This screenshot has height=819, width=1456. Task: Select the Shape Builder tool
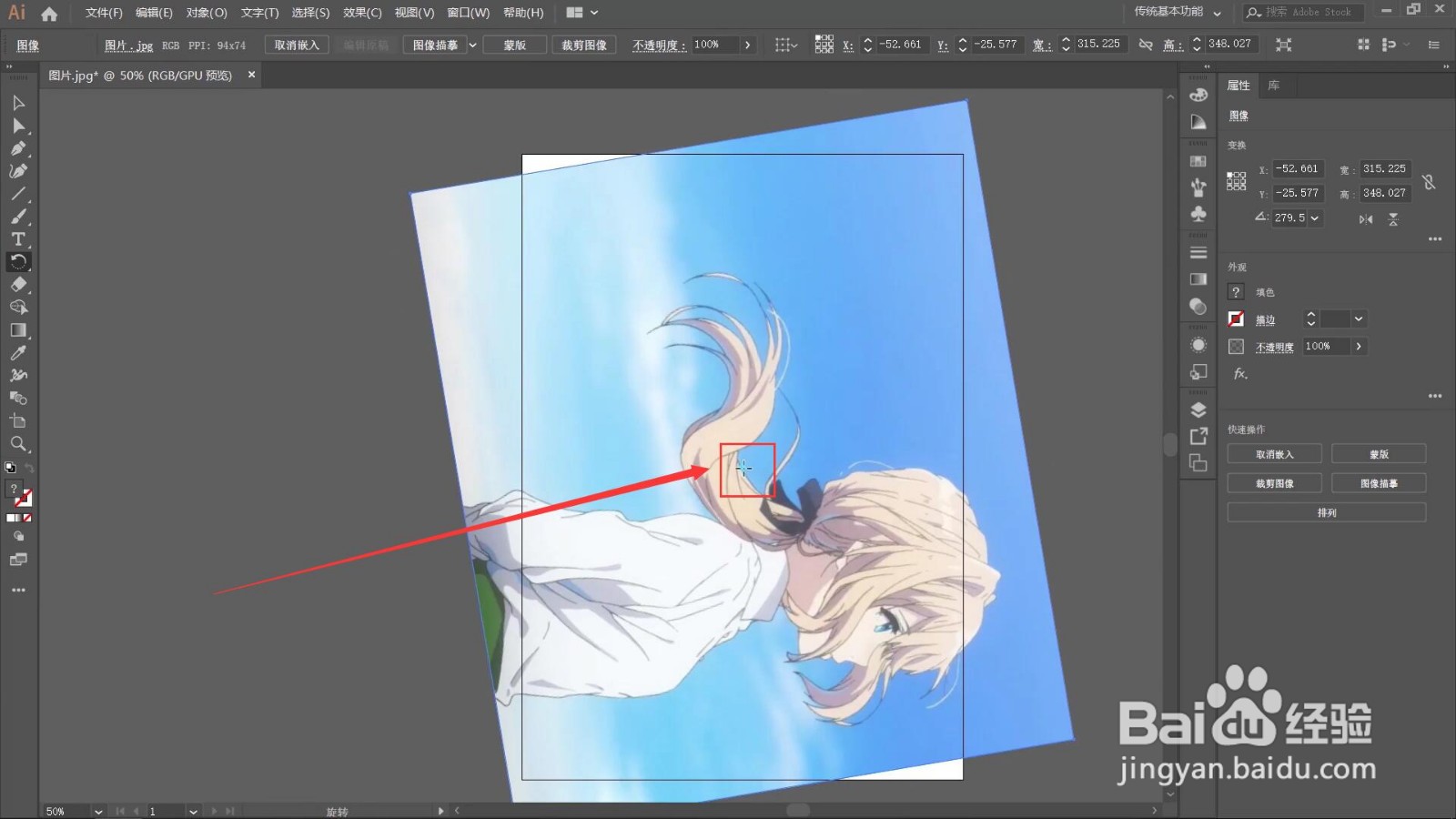click(18, 308)
